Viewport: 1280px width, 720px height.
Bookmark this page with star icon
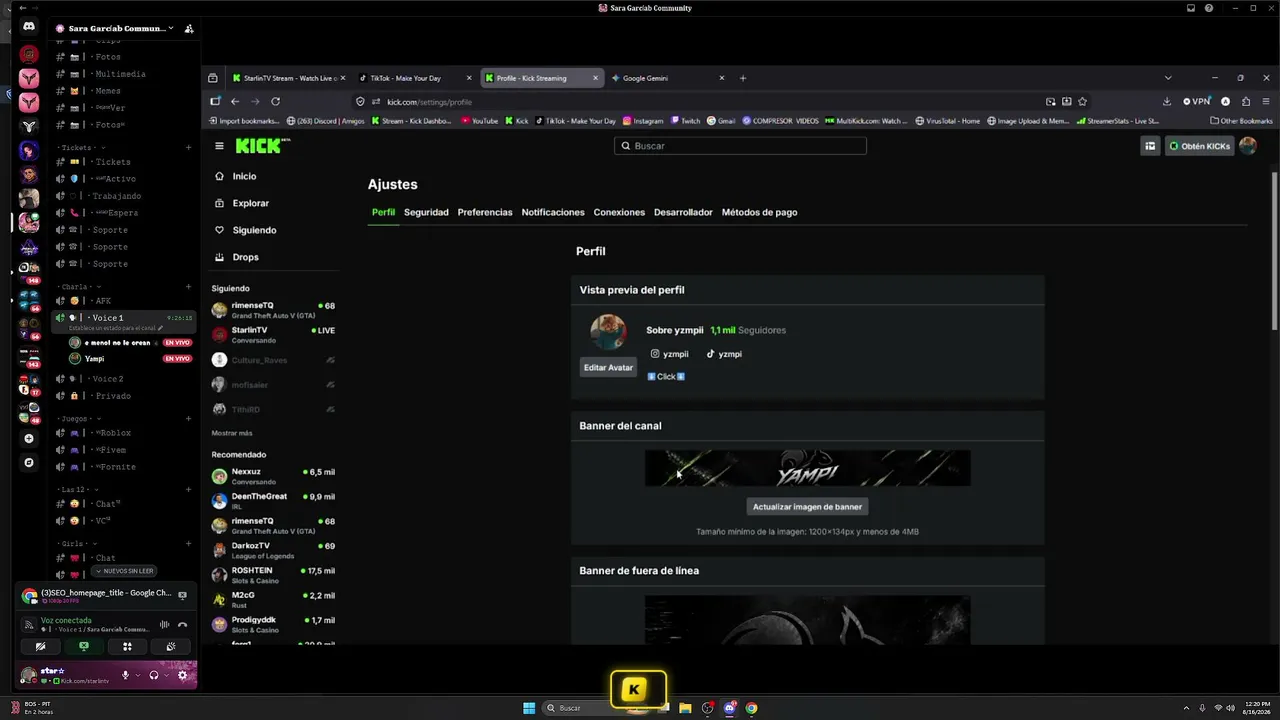1082,101
